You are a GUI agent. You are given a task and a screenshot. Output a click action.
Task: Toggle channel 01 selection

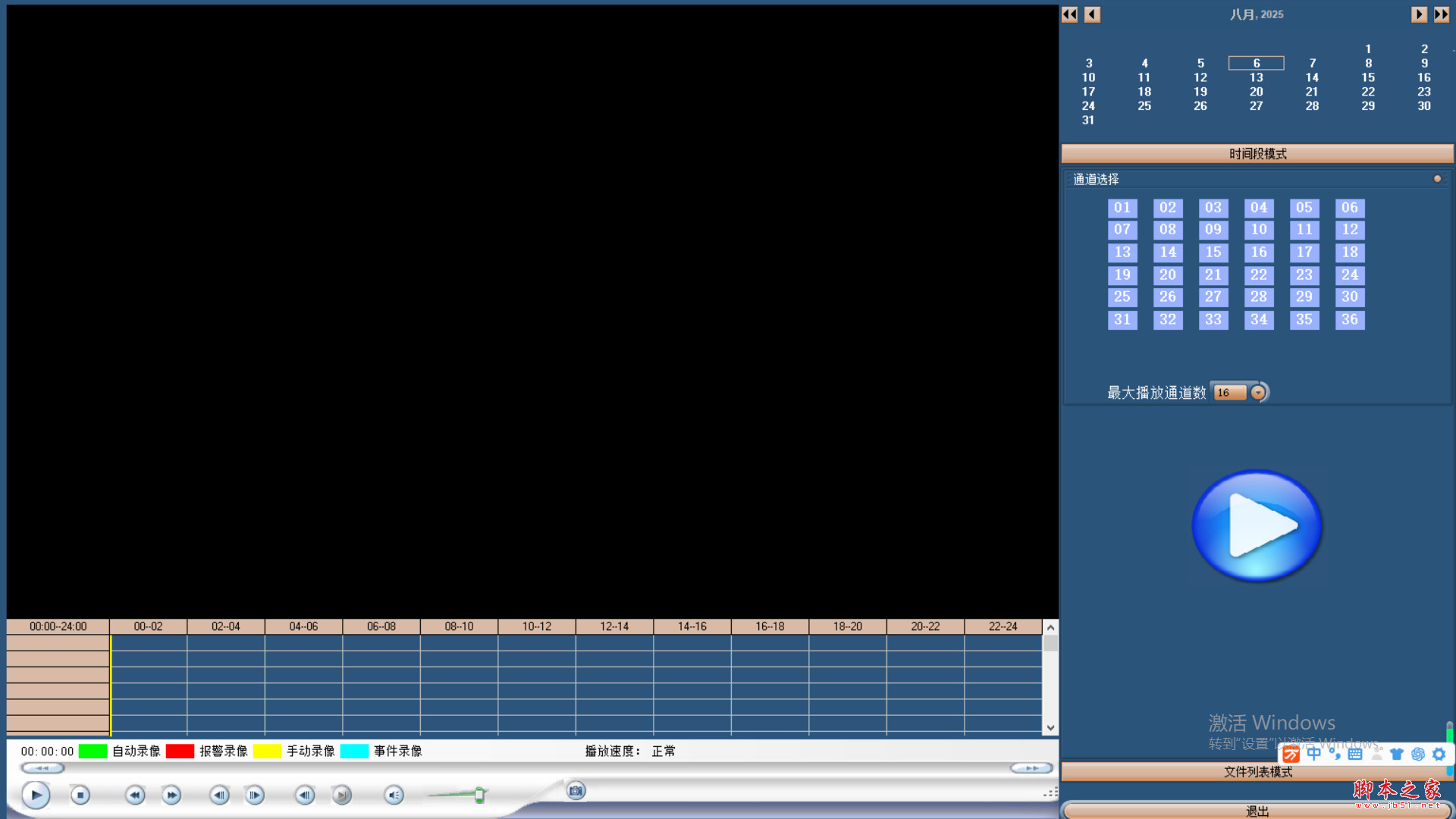[1122, 208]
